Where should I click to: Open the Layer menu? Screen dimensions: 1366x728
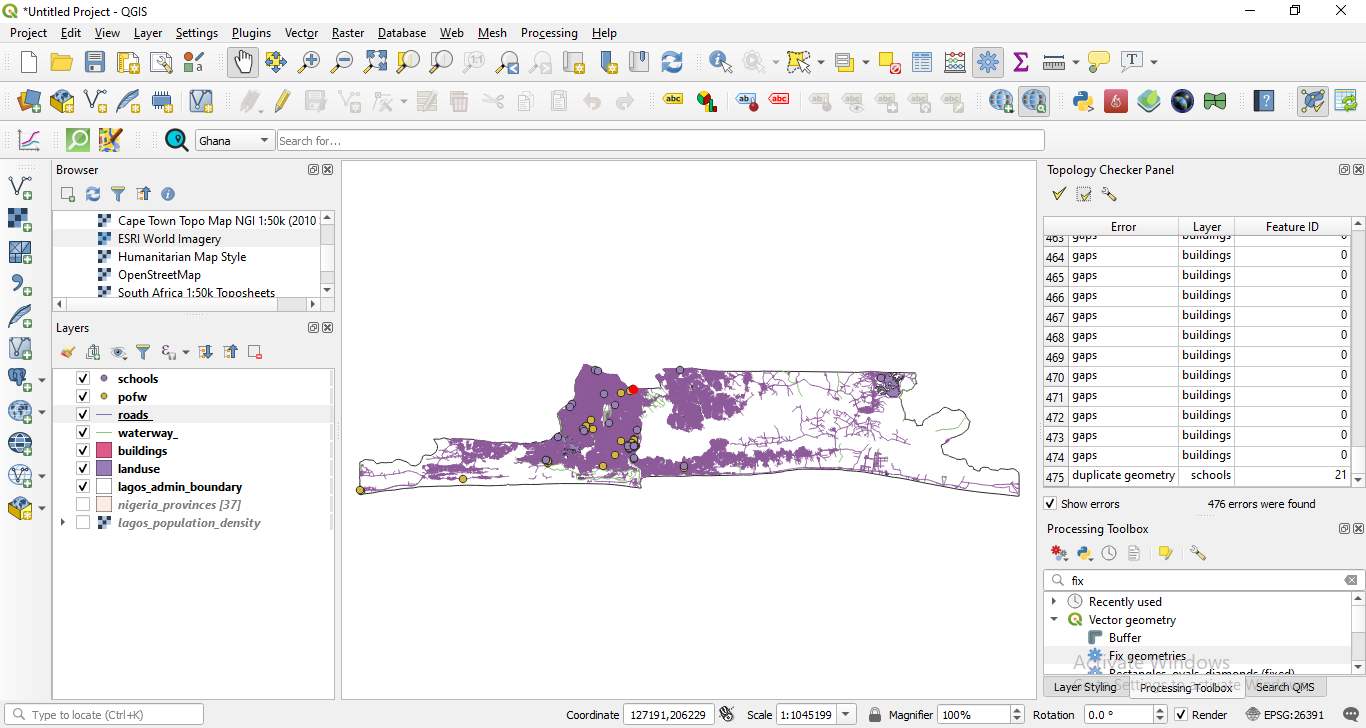click(148, 33)
